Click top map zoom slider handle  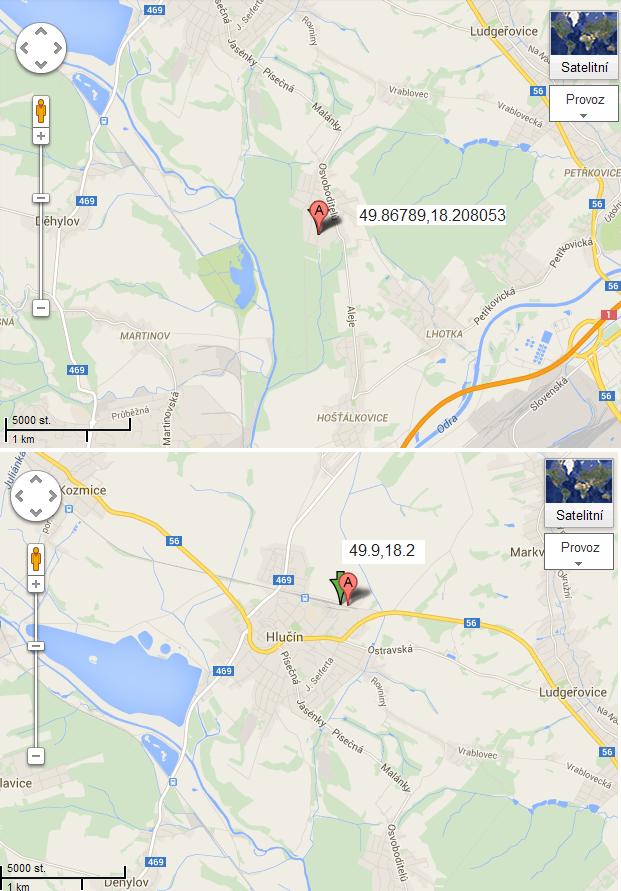40,198
